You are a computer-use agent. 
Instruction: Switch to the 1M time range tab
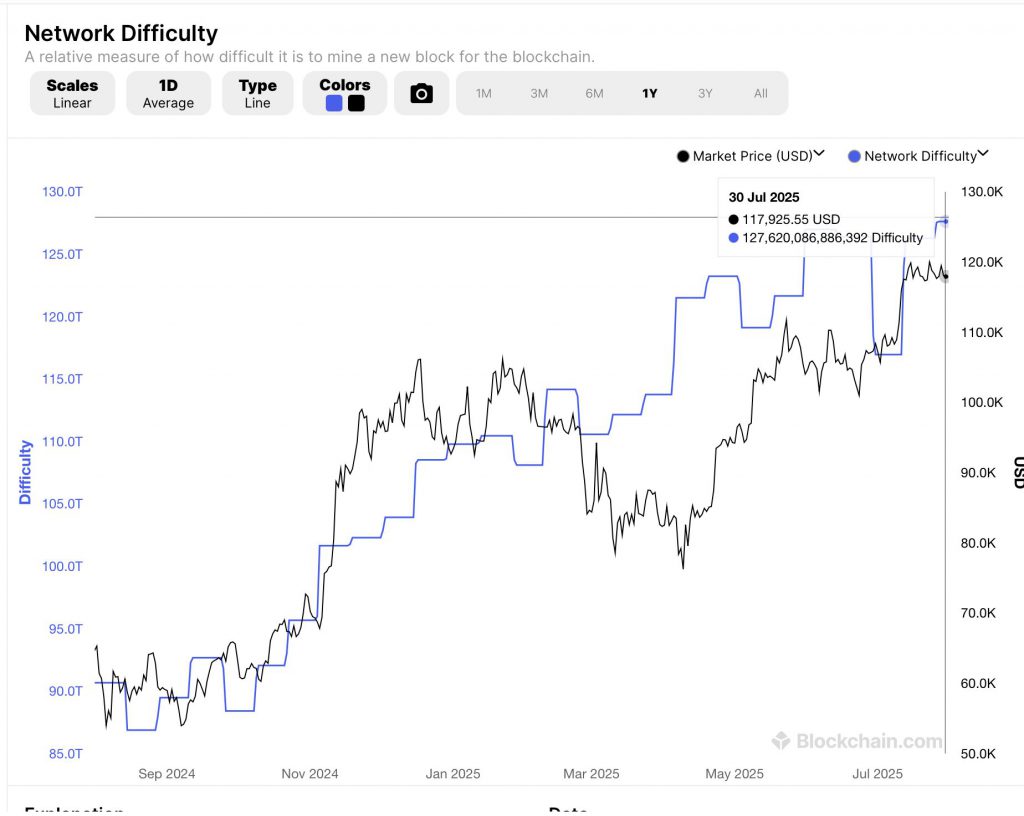pos(484,93)
